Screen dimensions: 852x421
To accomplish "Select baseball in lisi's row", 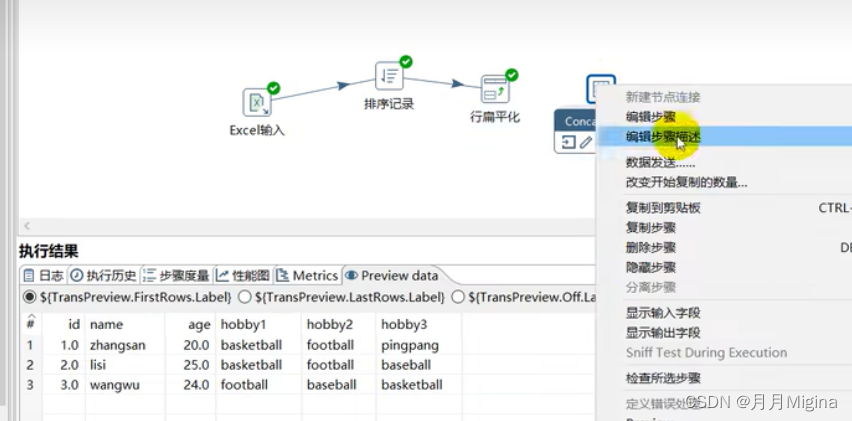I will pos(418,365).
